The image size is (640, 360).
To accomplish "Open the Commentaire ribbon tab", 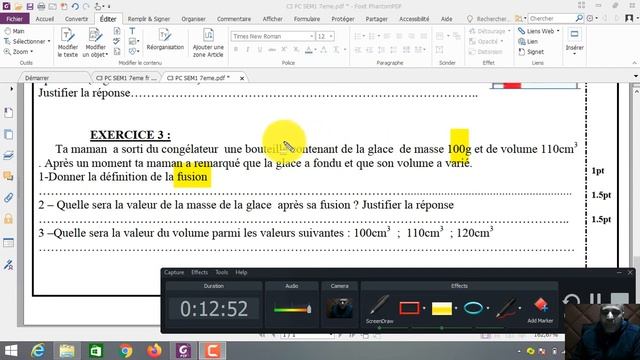I will (234, 19).
